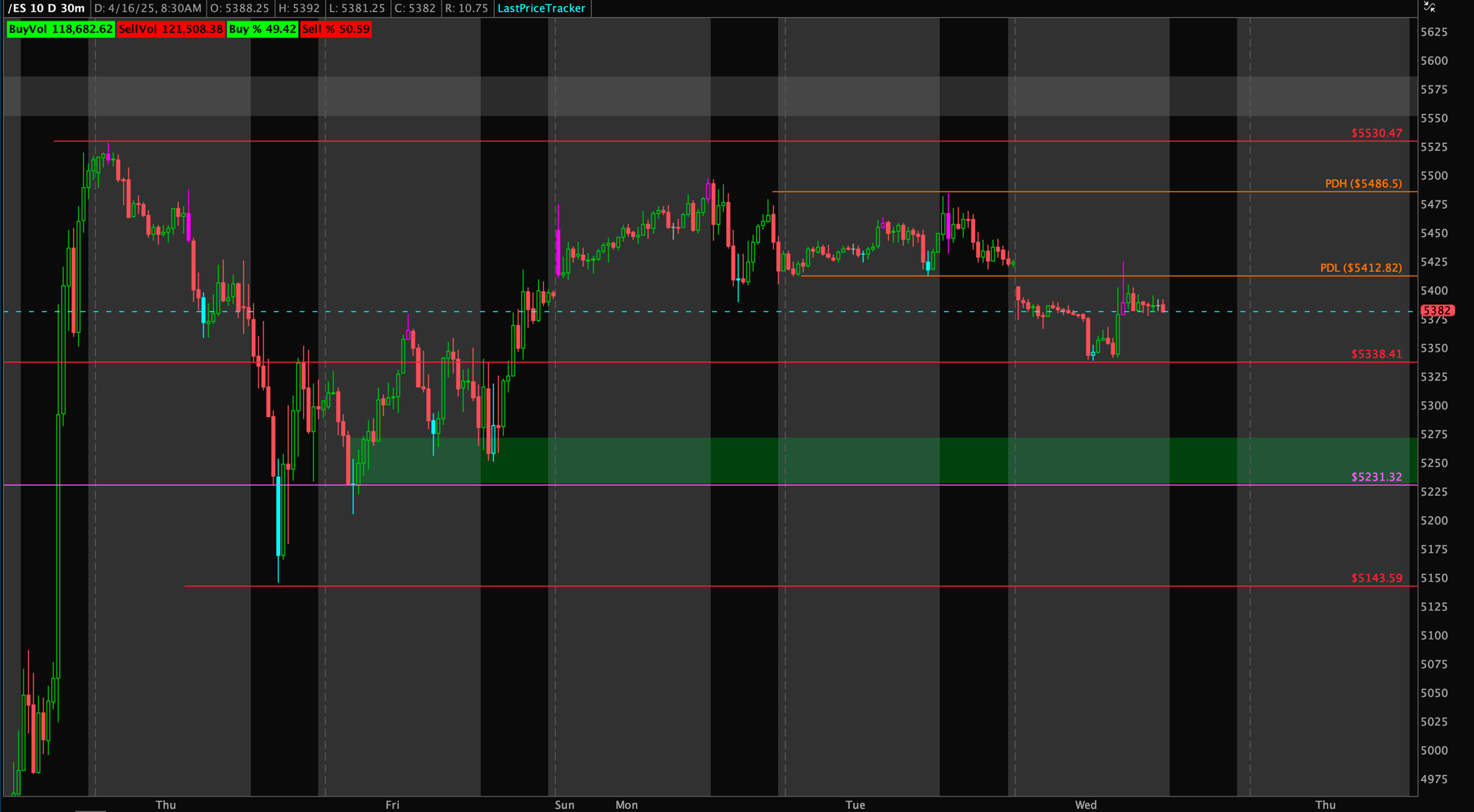Select the PDL ($5412.82) line label
Screen dimensions: 1474x812
coord(1361,267)
